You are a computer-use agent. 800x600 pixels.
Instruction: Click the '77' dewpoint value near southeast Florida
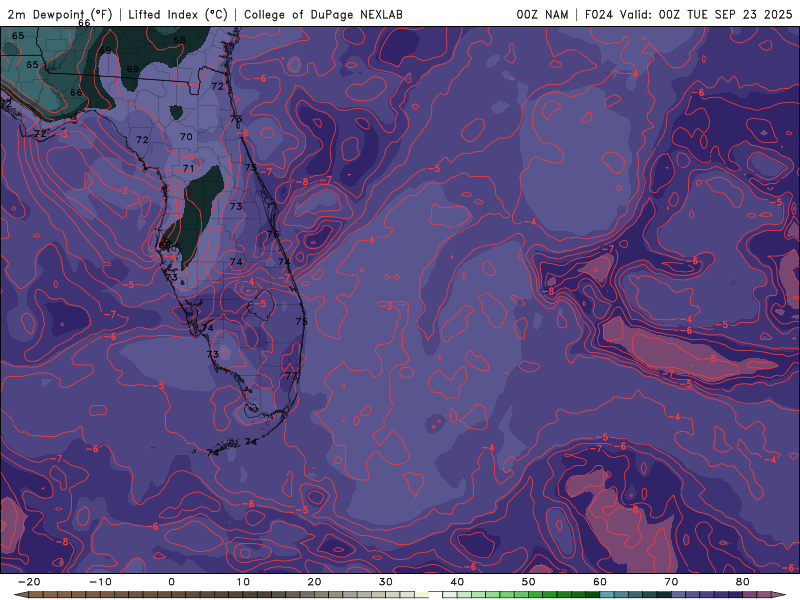291,376
